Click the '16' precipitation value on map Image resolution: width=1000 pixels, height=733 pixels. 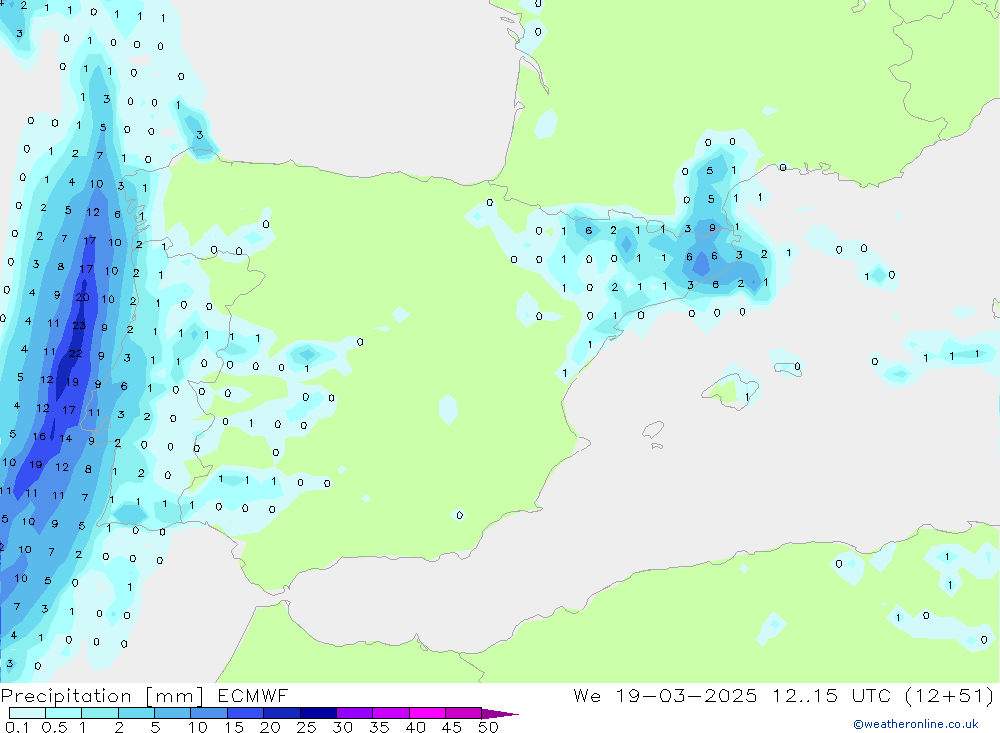click(40, 436)
